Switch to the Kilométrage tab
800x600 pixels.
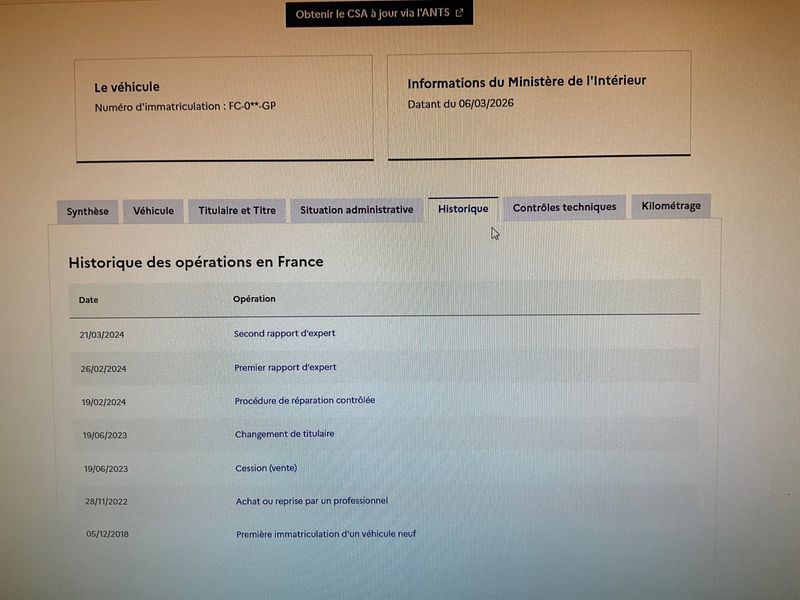671,206
